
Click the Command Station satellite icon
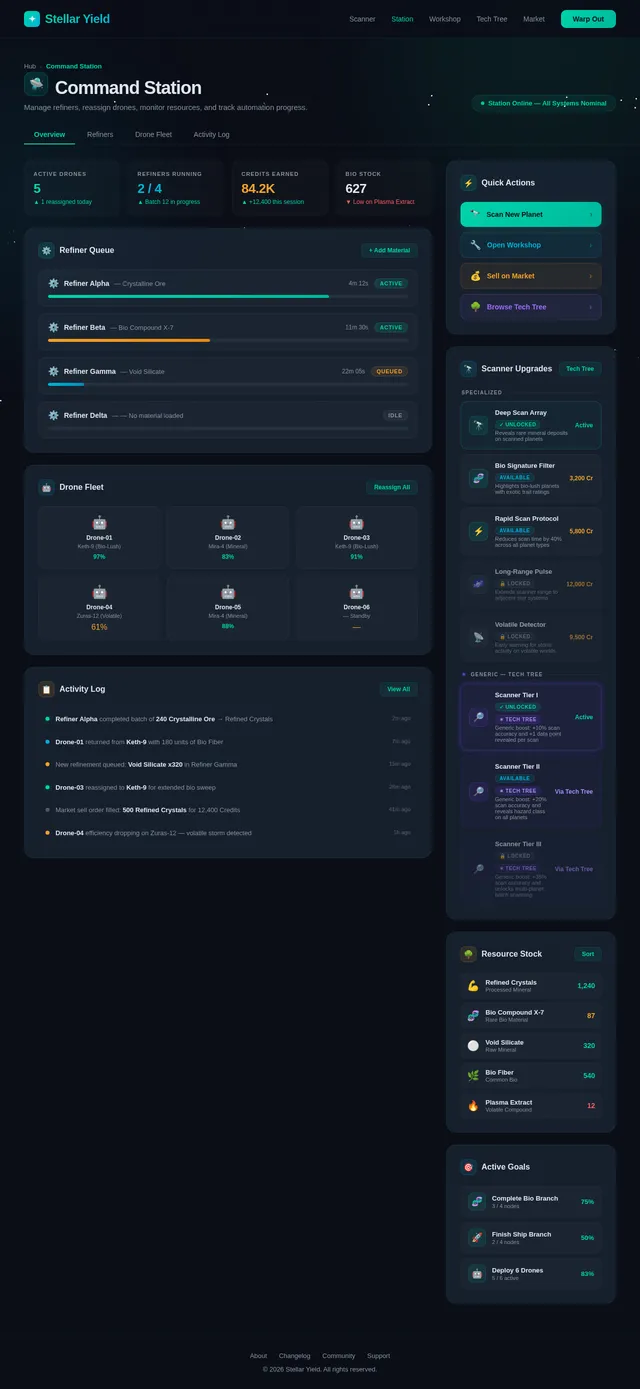point(36,85)
